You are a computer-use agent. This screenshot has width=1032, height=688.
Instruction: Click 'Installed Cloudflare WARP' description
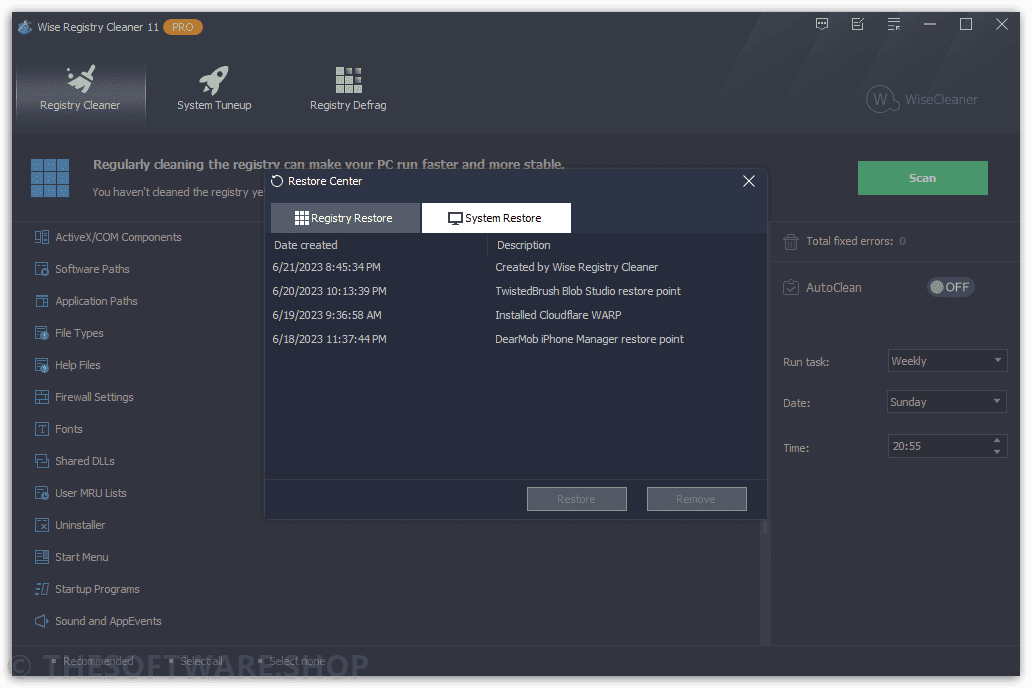point(558,315)
